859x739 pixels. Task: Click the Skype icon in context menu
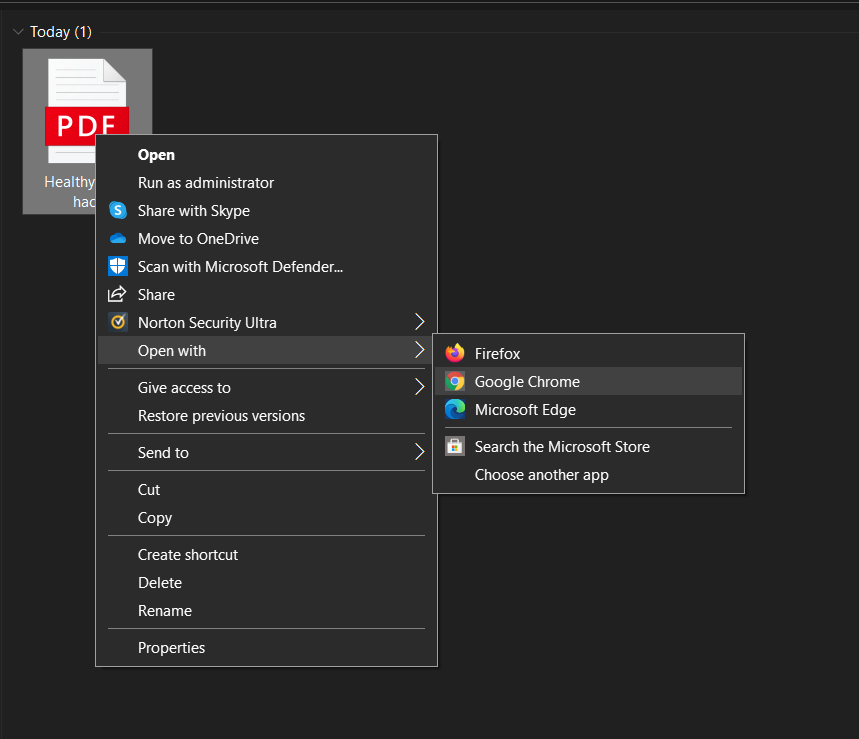click(118, 210)
